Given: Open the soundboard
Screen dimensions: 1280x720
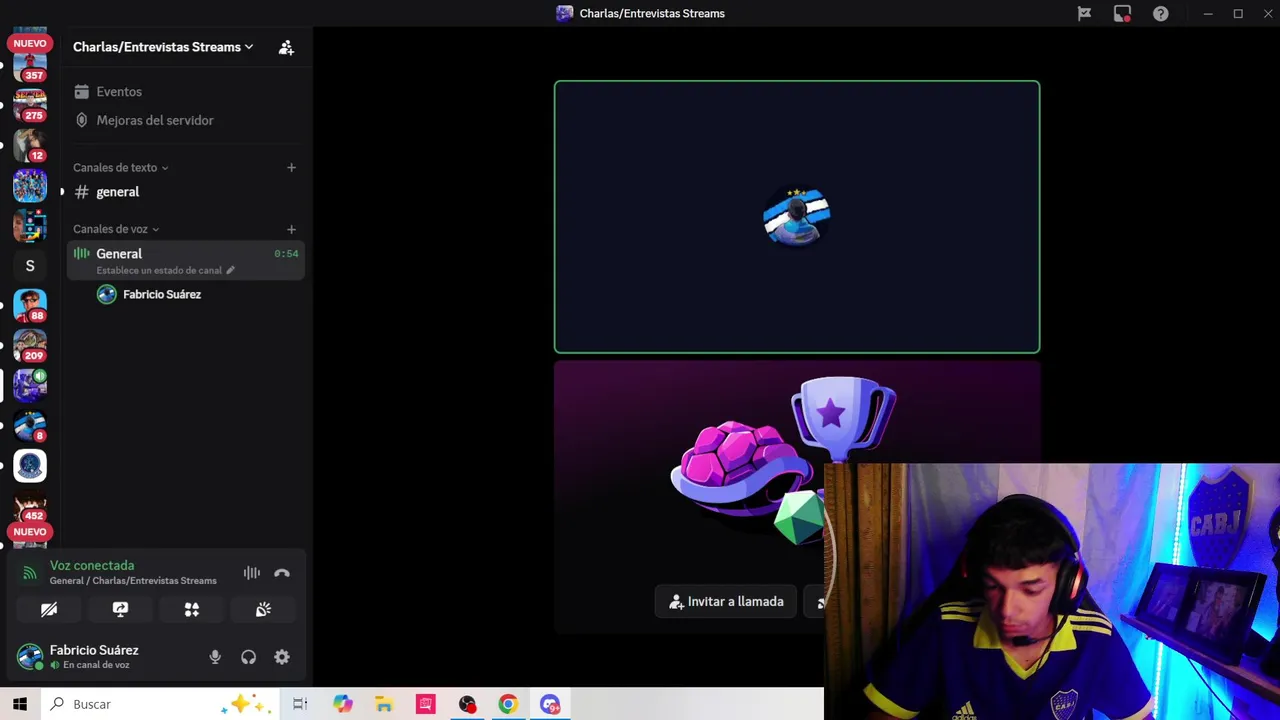Looking at the screenshot, I should point(263,609).
